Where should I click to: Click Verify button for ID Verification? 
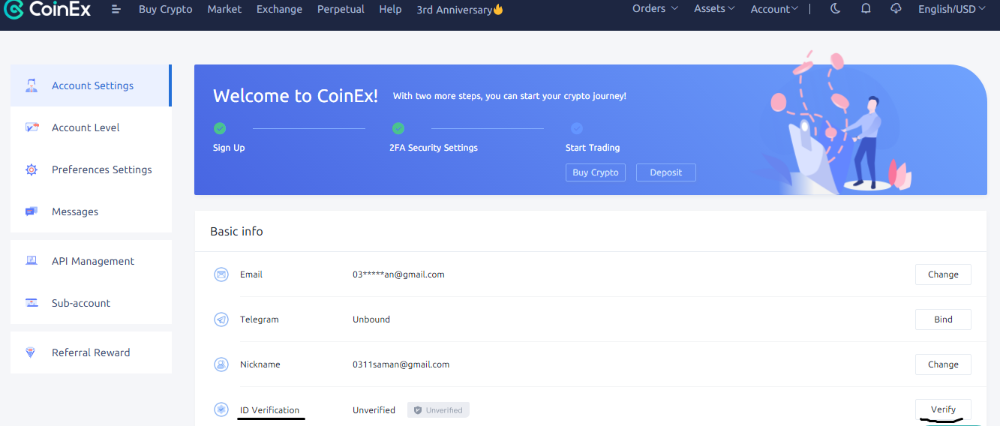click(943, 409)
